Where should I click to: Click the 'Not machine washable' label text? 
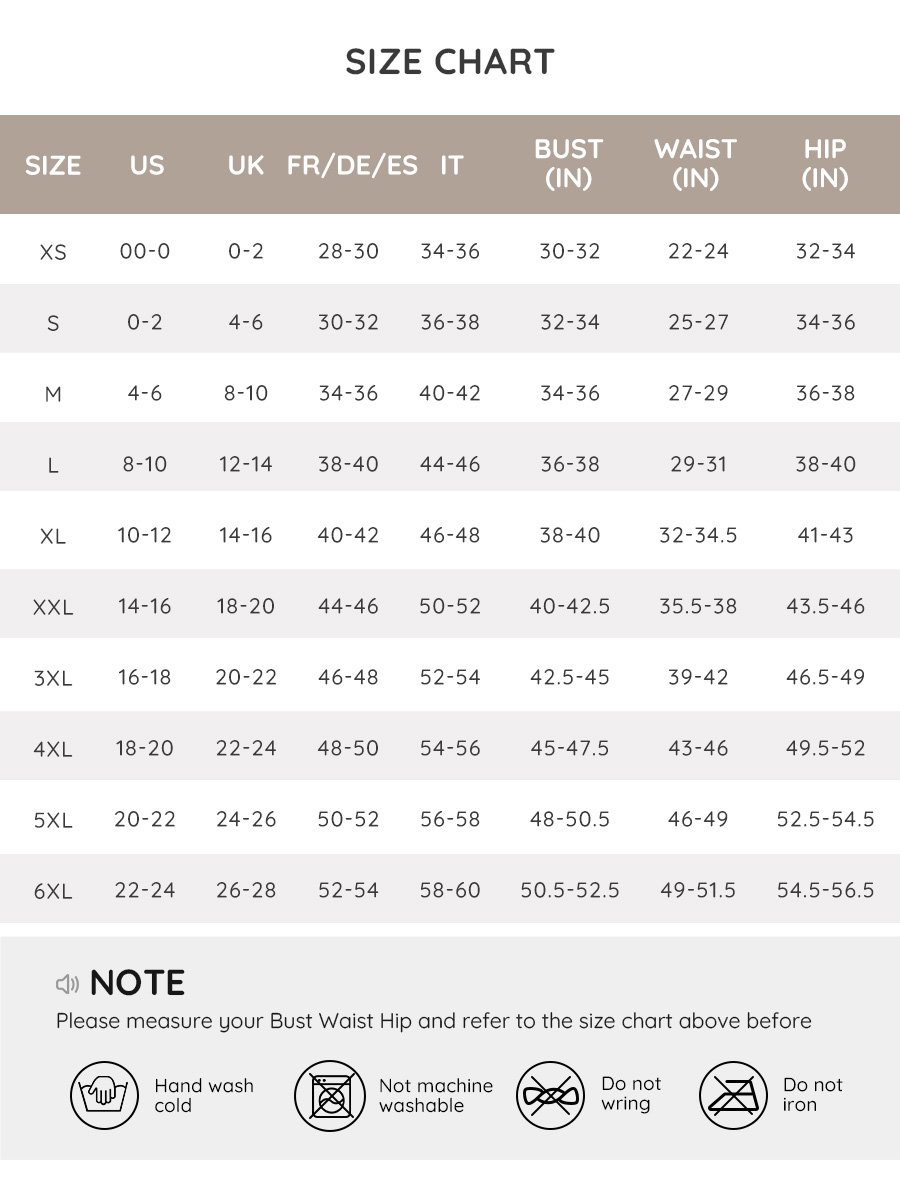pyautogui.click(x=436, y=1096)
